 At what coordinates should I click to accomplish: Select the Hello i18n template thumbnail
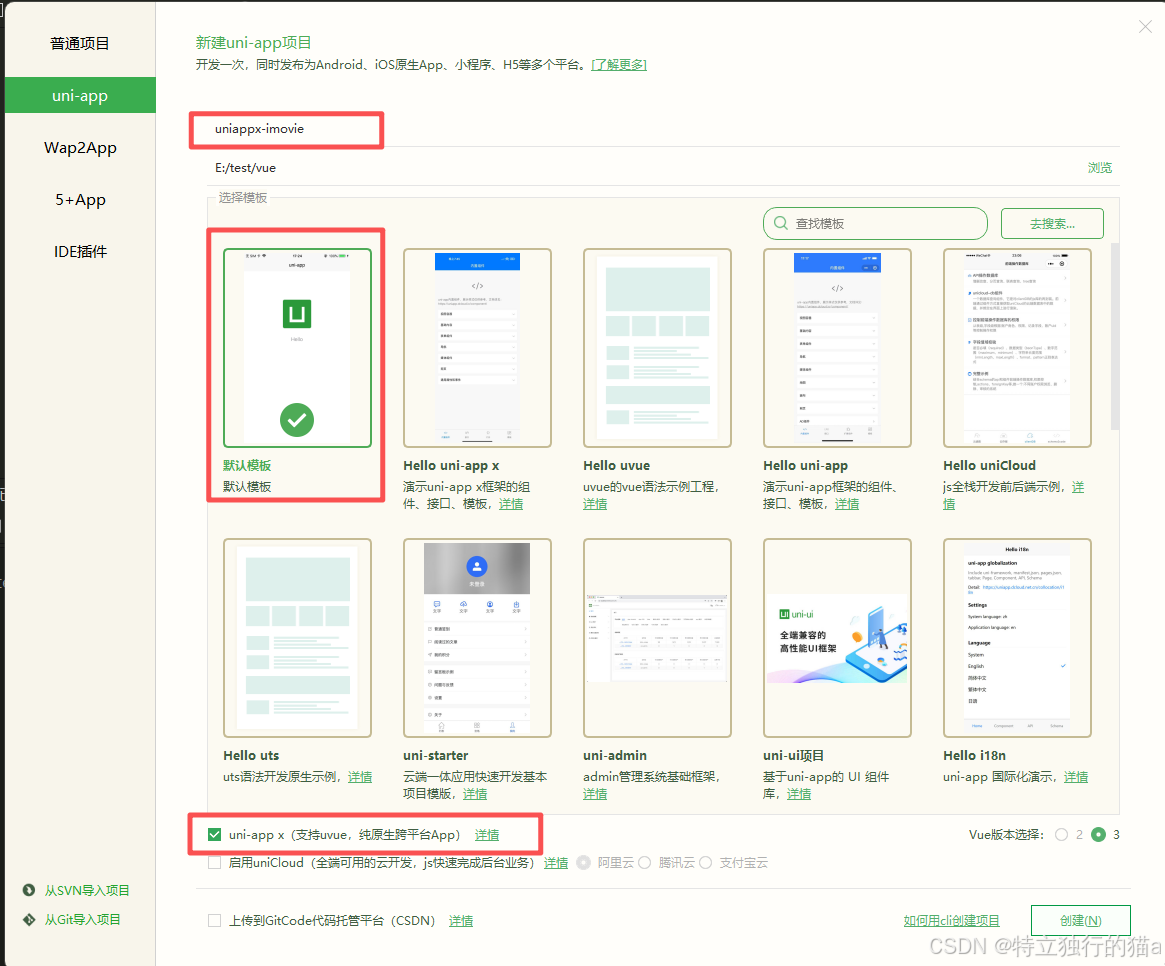[1017, 638]
